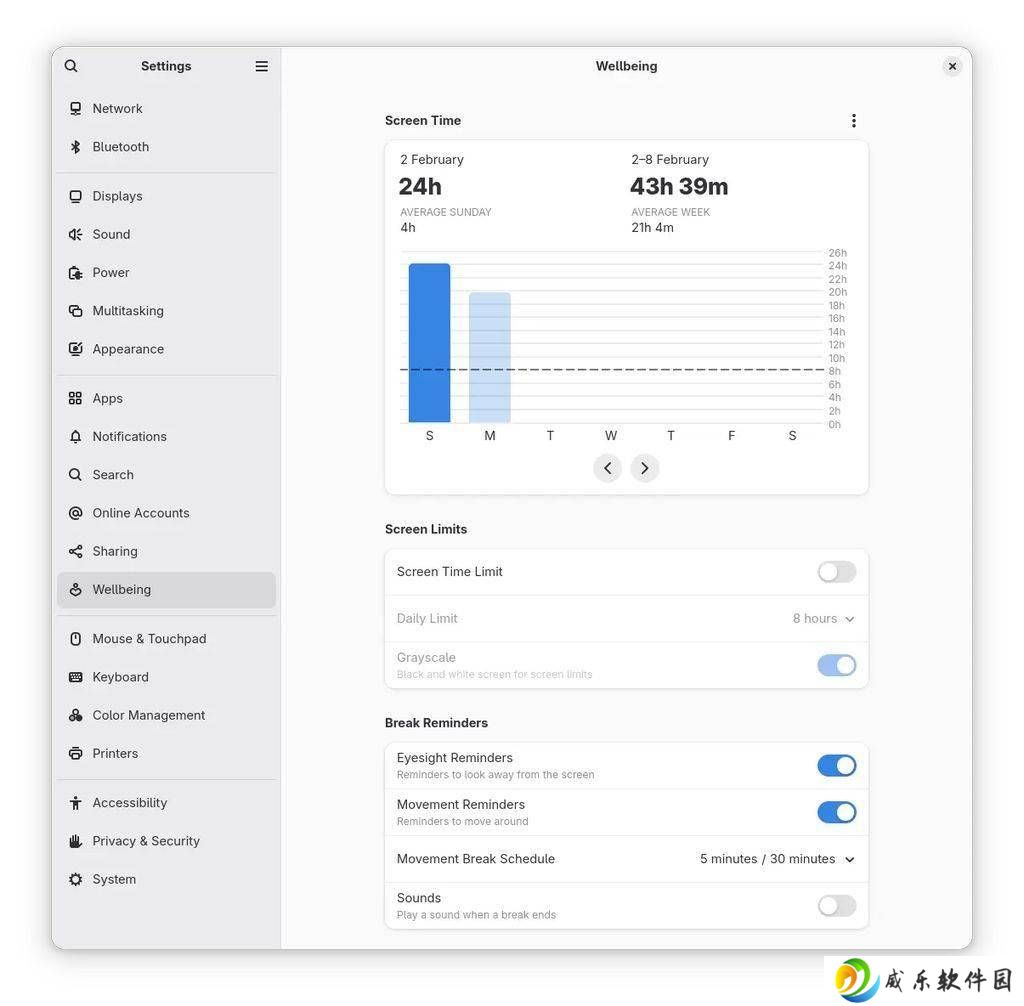1024x1006 pixels.
Task: Click the Online Accounts at-sign icon
Action: coord(76,513)
